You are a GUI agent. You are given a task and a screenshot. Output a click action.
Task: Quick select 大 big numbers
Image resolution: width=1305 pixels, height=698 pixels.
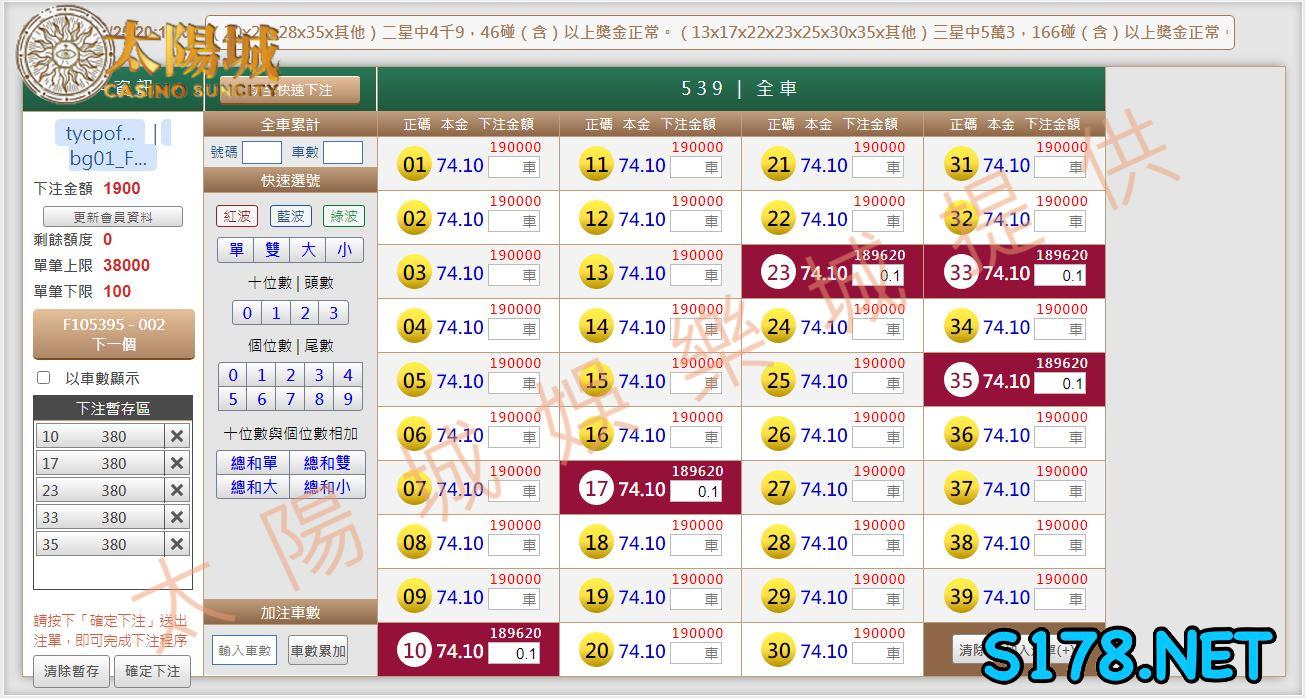tap(308, 250)
